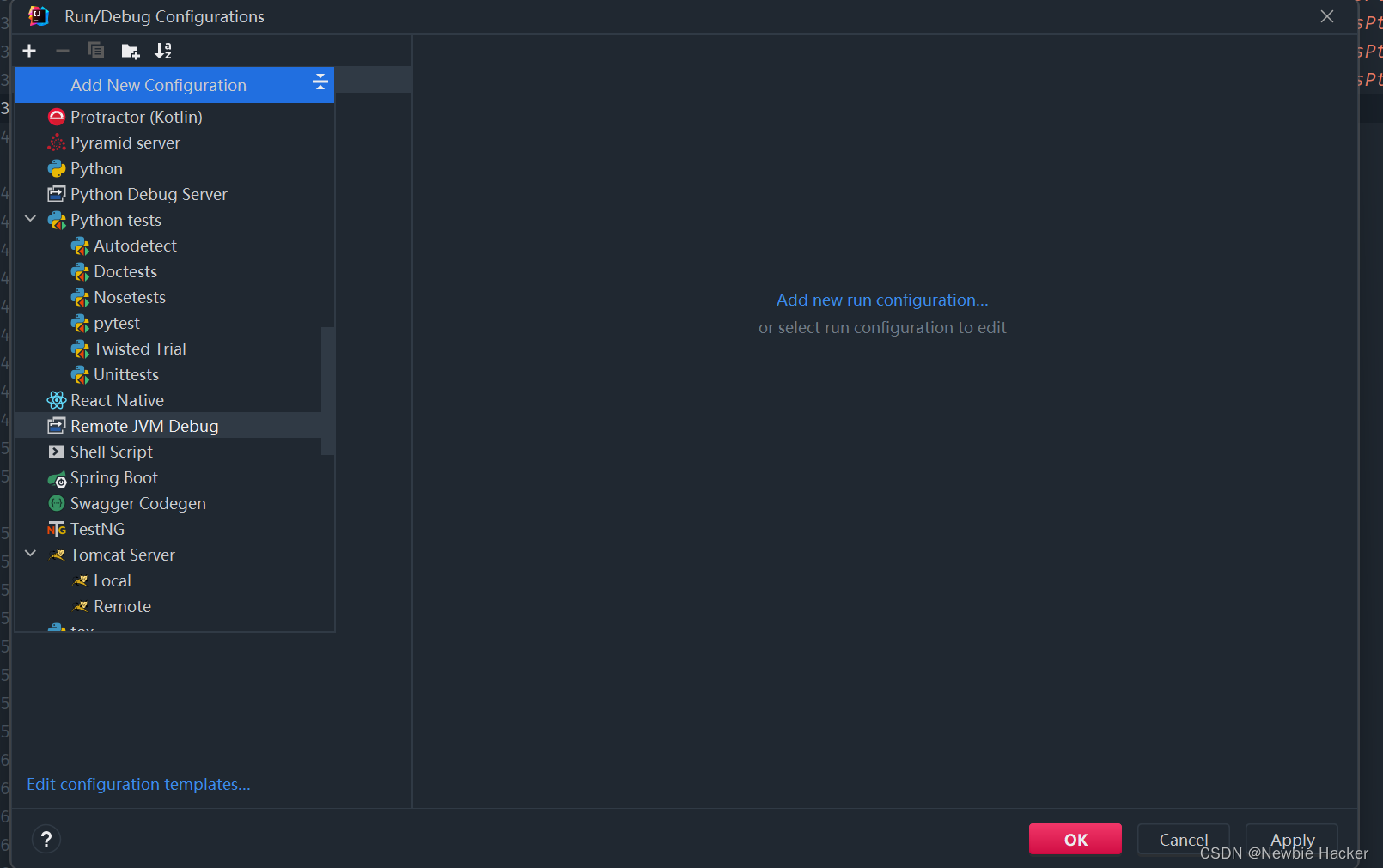Select the Tomcat Server entry label
Image resolution: width=1383 pixels, height=868 pixels.
[123, 555]
